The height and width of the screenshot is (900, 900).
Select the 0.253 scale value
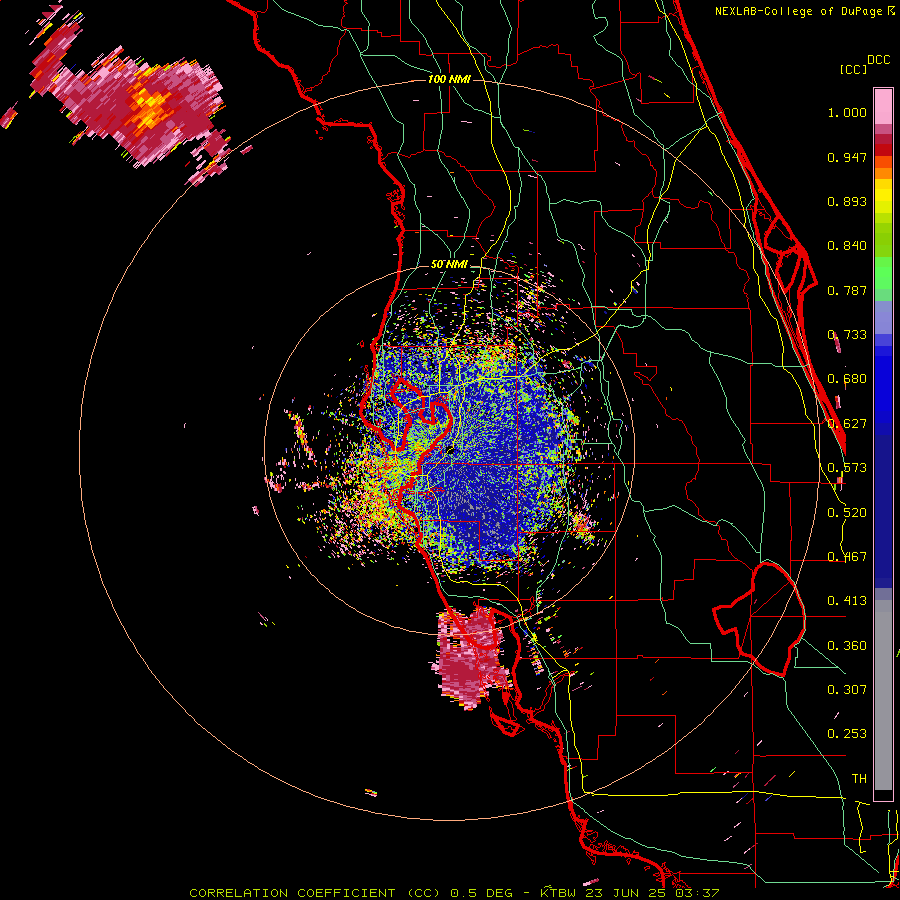(847, 734)
